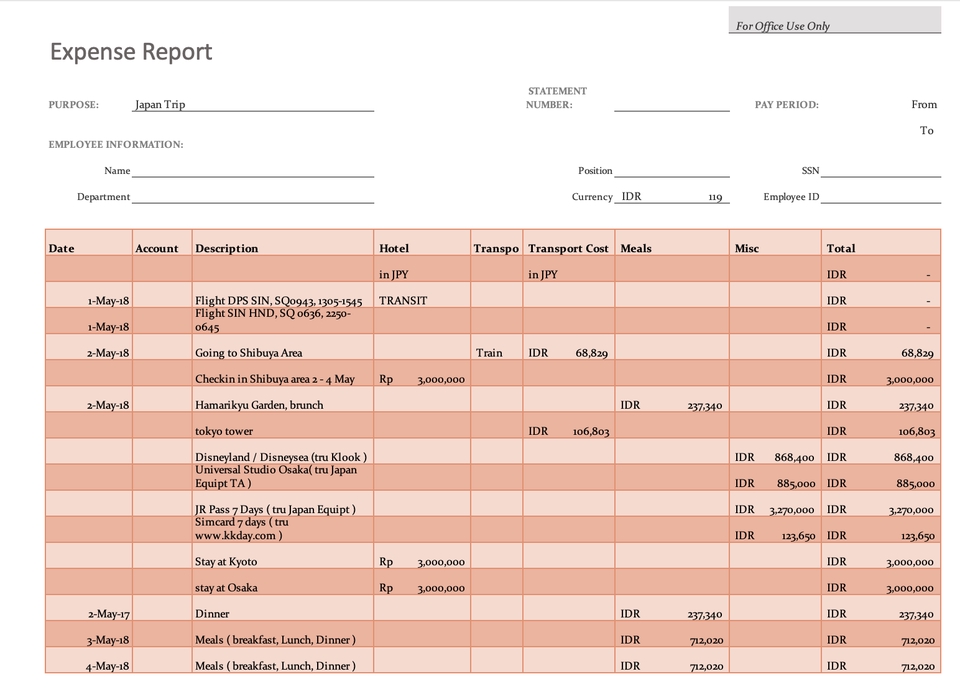Select the 'Going to Shibuya Area' cell
Image resolution: width=960 pixels, height=692 pixels.
283,347
